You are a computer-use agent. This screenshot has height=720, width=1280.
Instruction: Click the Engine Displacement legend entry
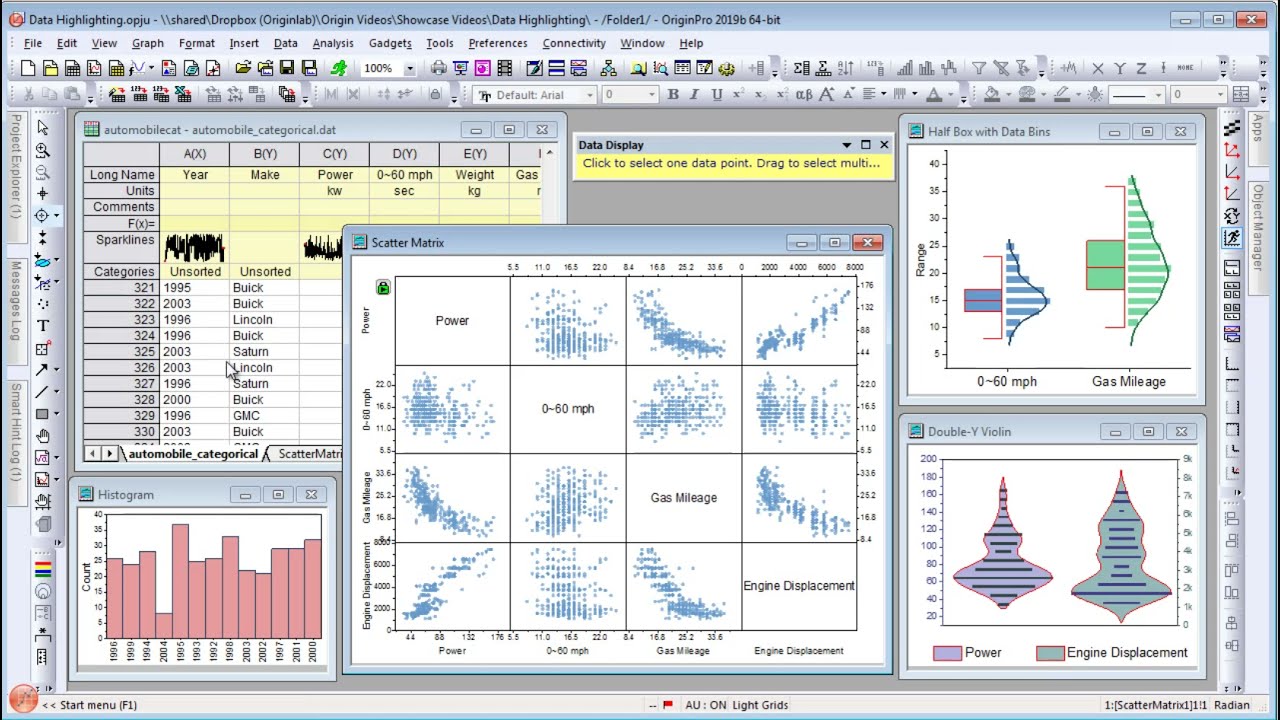click(1112, 653)
